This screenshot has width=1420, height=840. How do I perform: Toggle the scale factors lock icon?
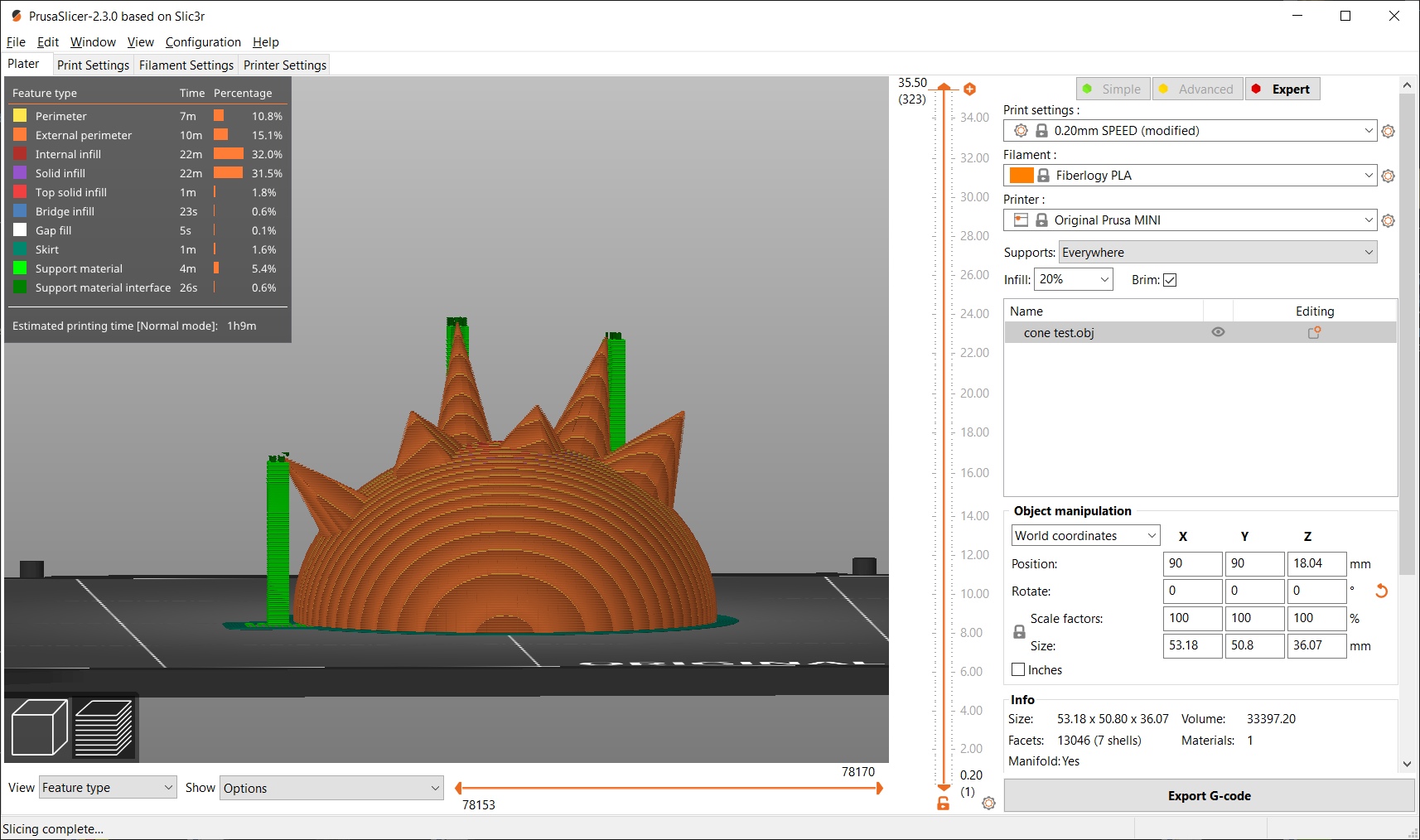point(1019,631)
